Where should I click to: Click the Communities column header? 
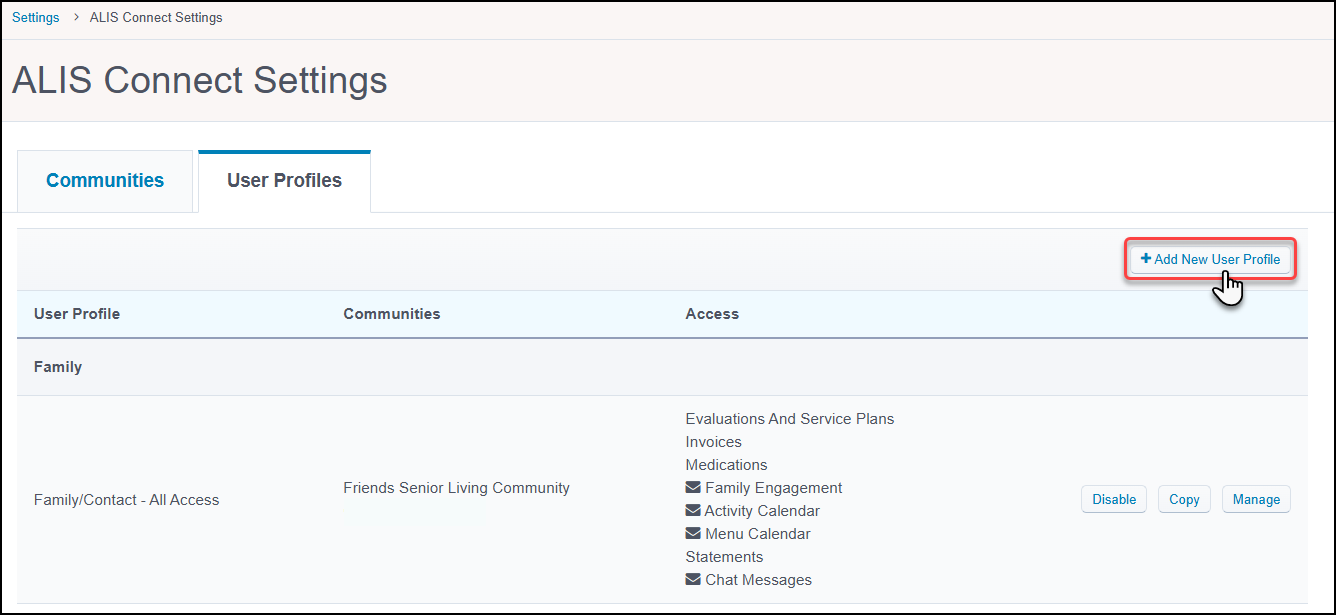pos(391,313)
